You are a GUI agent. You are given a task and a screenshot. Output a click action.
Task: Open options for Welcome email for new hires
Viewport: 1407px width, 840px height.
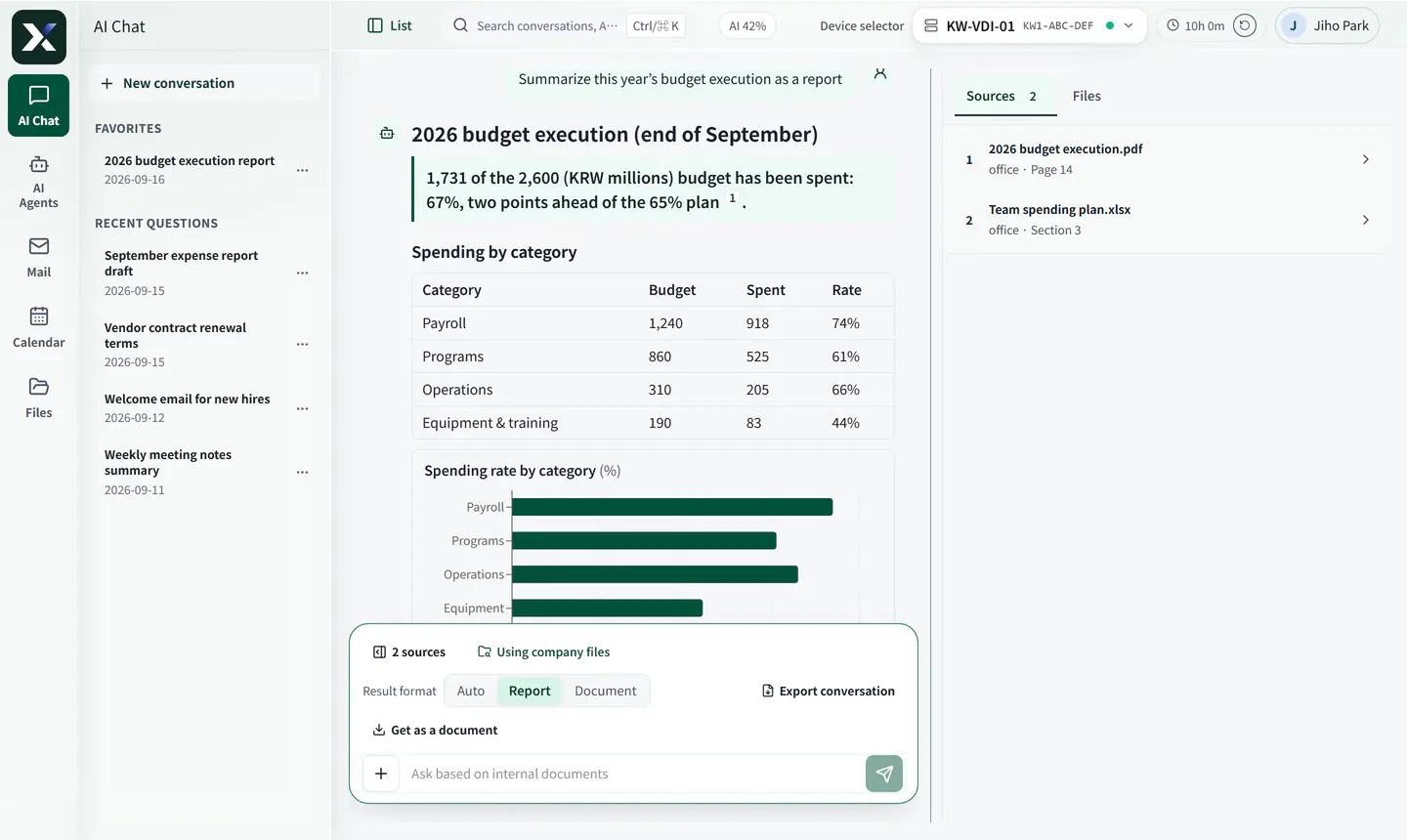point(303,408)
